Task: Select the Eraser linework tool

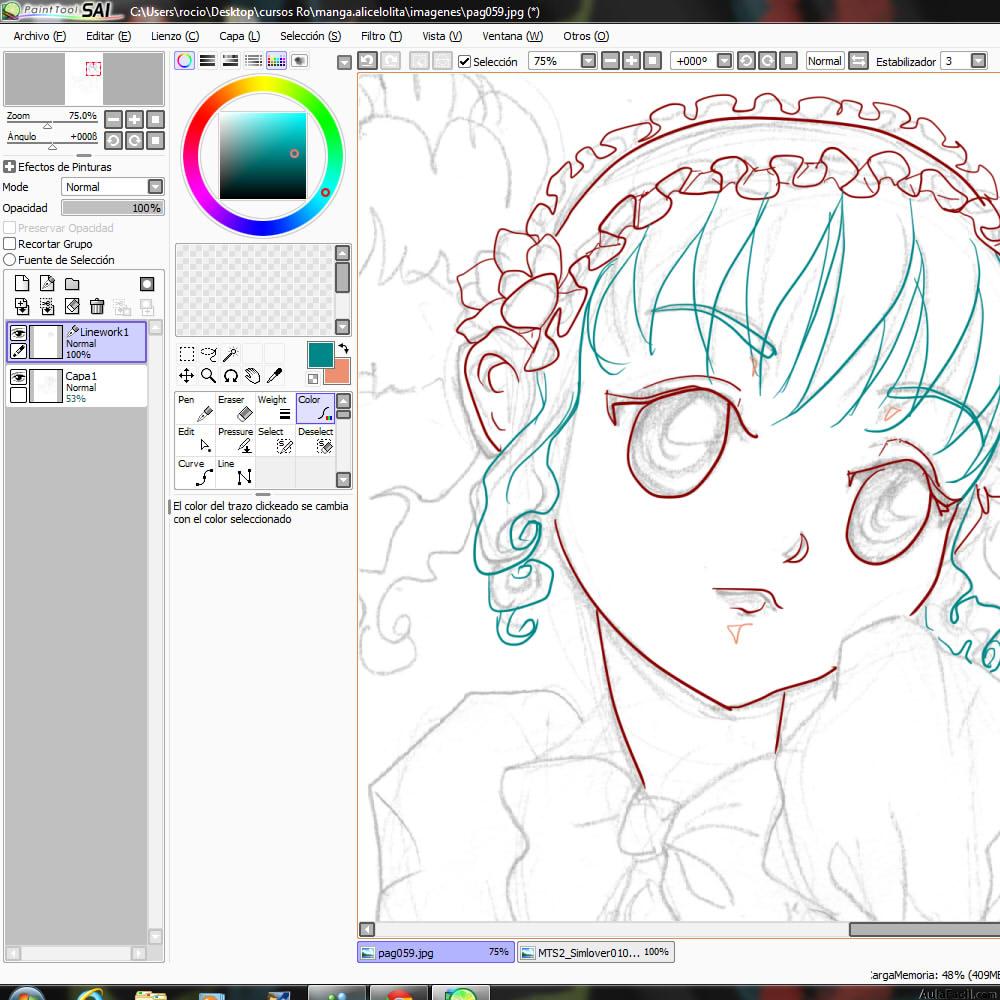Action: click(235, 408)
